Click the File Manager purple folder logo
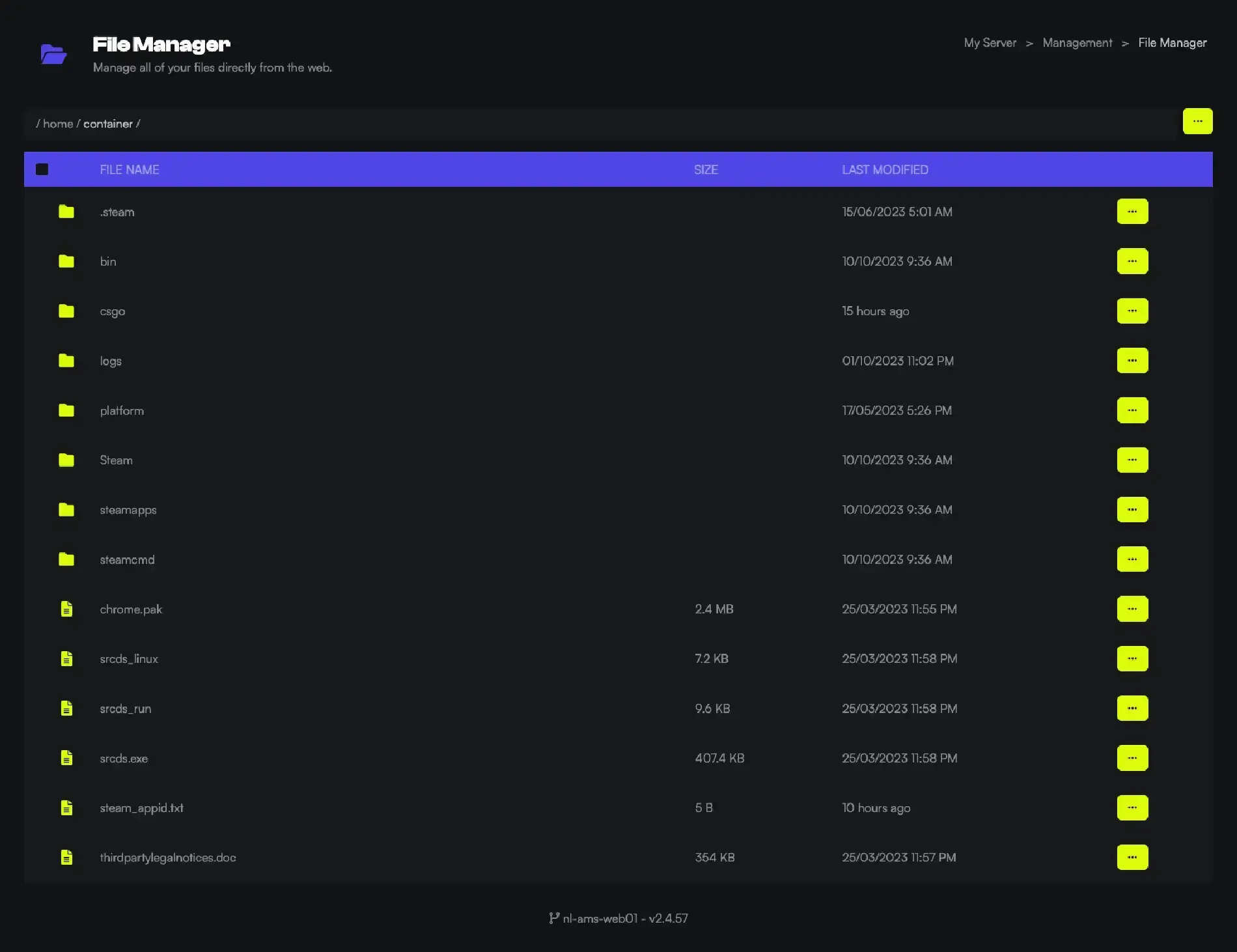Image resolution: width=1237 pixels, height=952 pixels. [53, 54]
